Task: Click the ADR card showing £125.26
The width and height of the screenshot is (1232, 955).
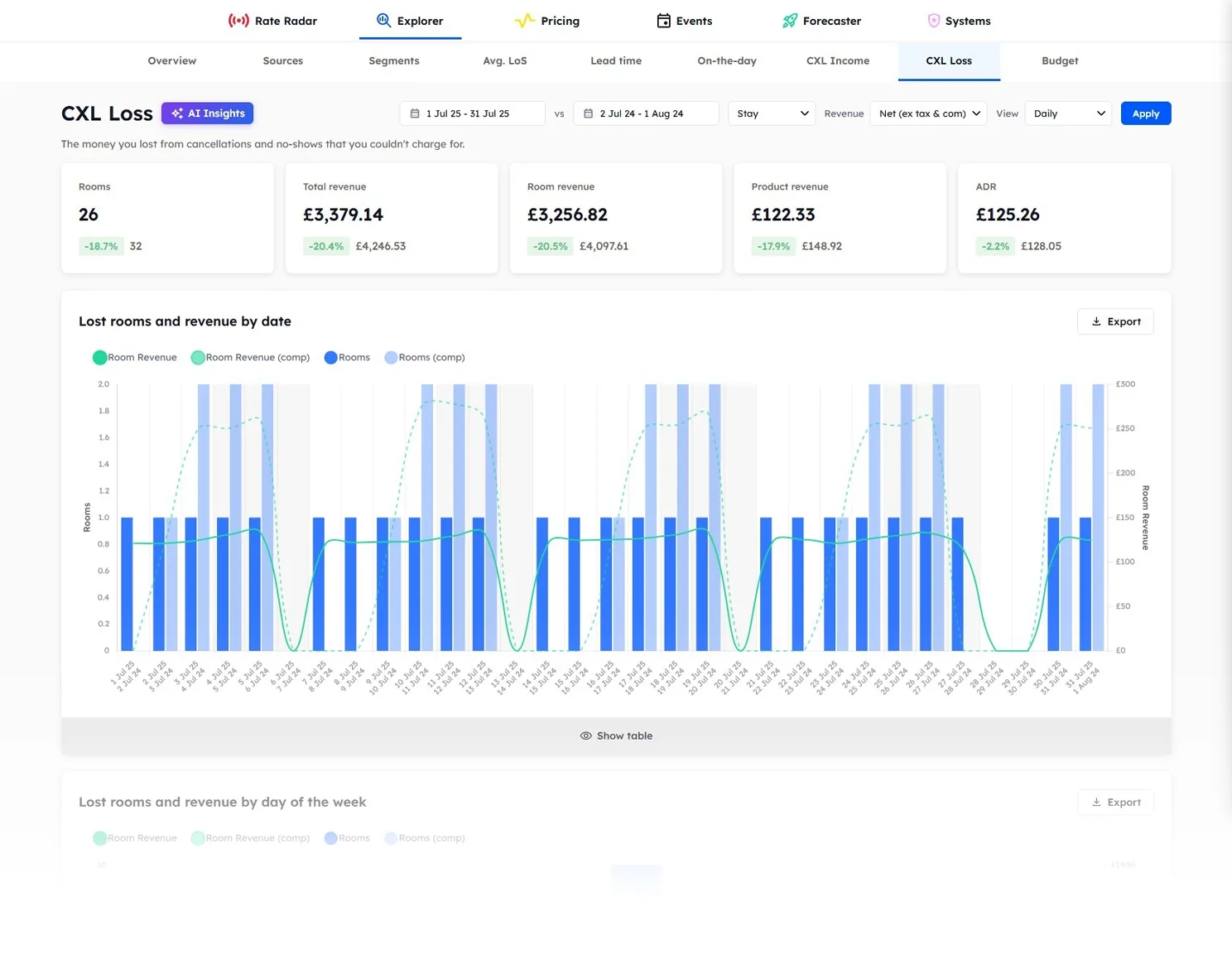Action: point(1065,218)
